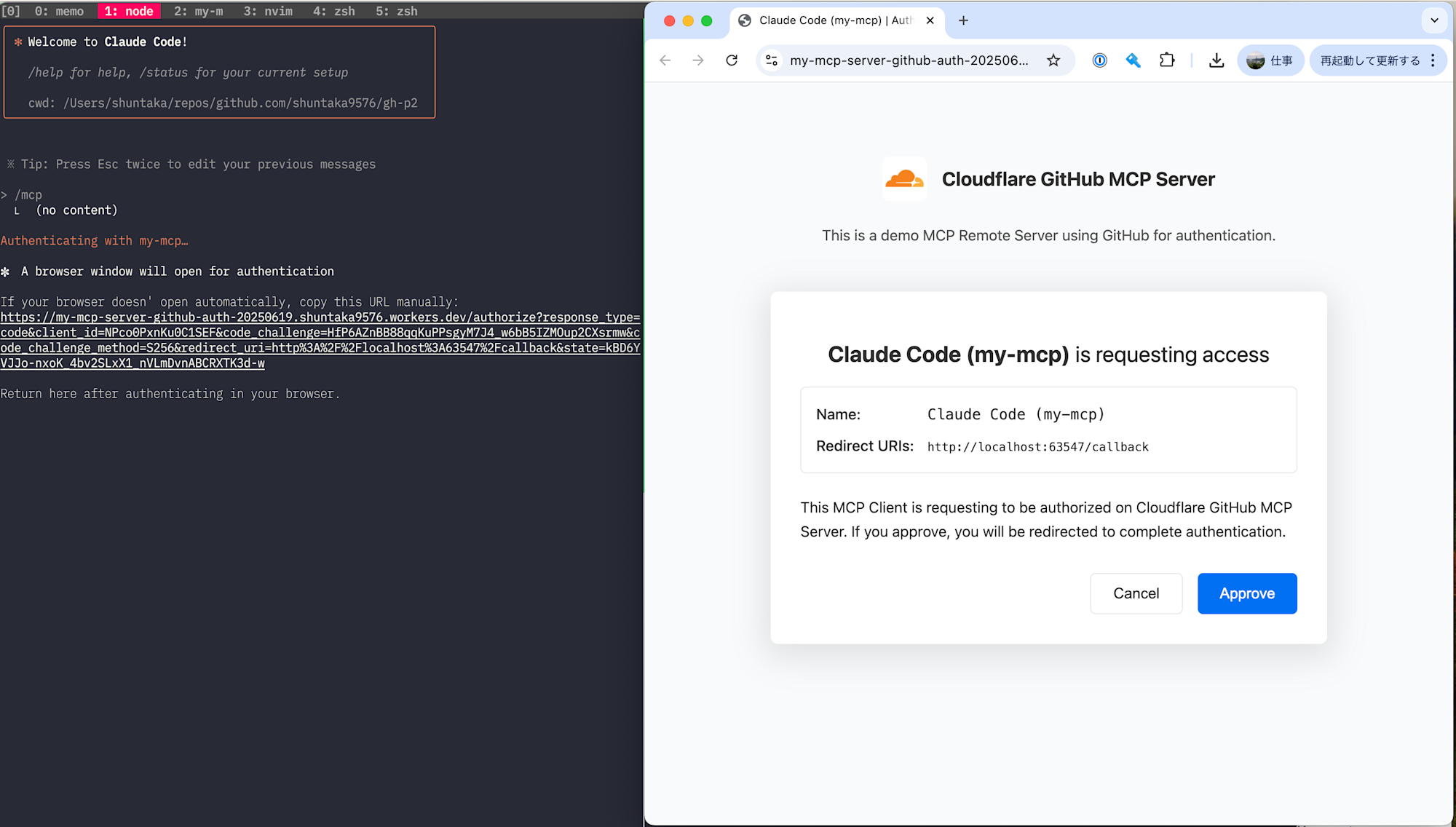Image resolution: width=1456 pixels, height=827 pixels.
Task: Click the redirect URI http://localhost:63547/callback text
Action: coord(1037,446)
